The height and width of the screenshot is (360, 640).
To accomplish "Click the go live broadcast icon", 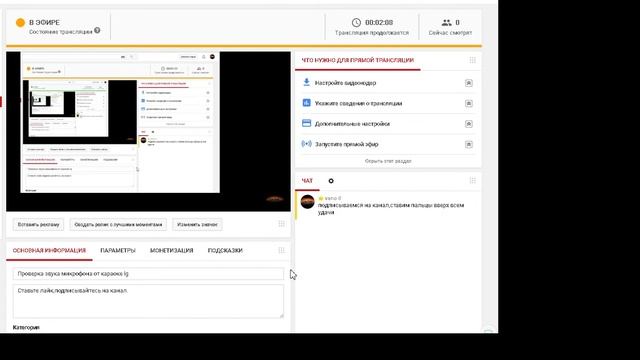I will pyautogui.click(x=307, y=144).
